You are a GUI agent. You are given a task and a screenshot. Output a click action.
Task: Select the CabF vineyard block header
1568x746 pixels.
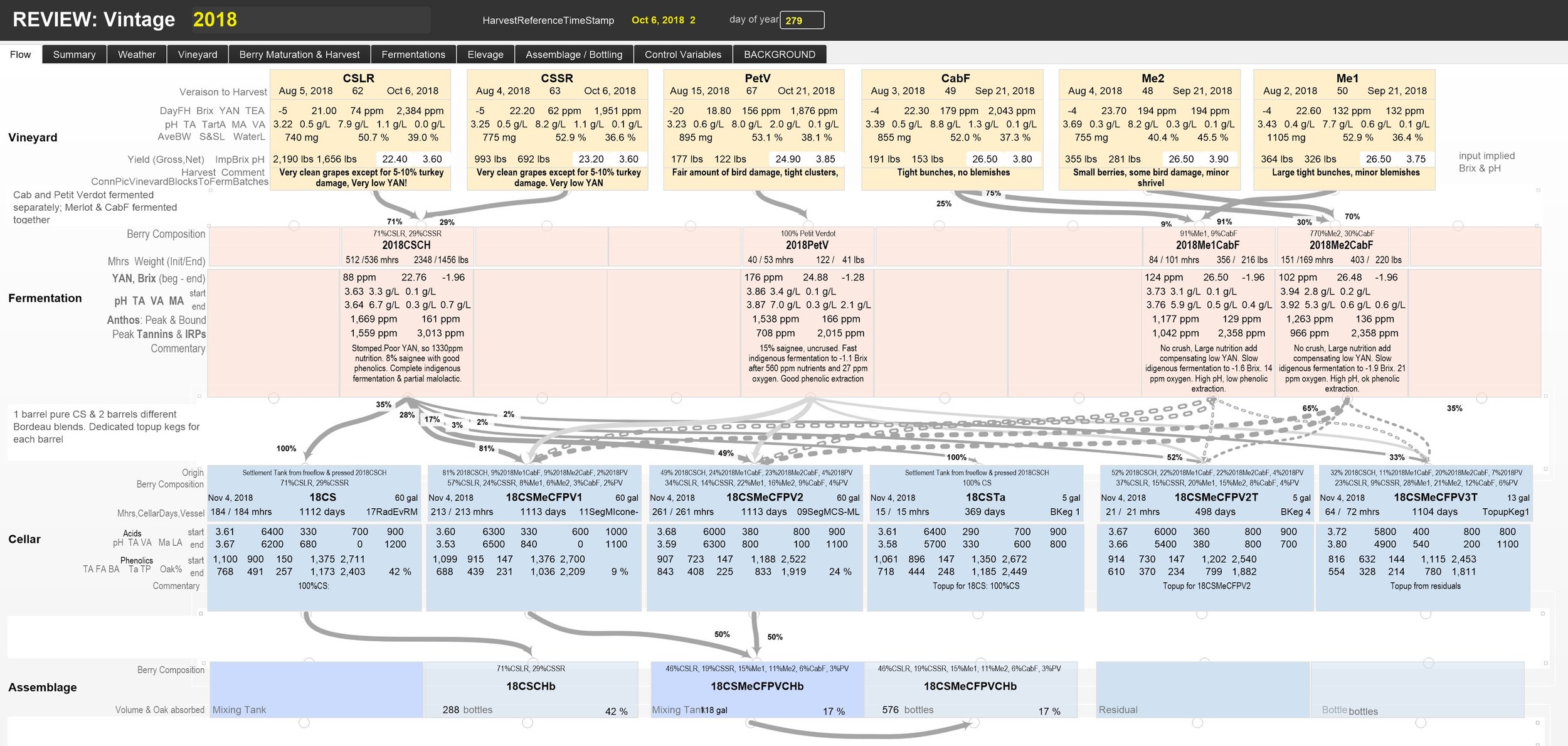tap(955, 78)
